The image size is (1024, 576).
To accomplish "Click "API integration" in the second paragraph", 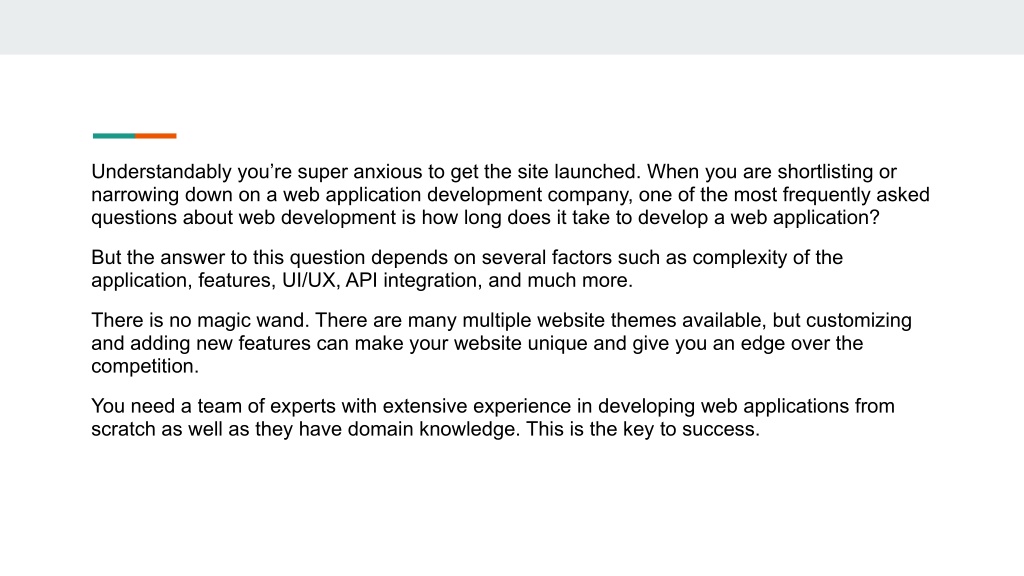I will coord(411,280).
